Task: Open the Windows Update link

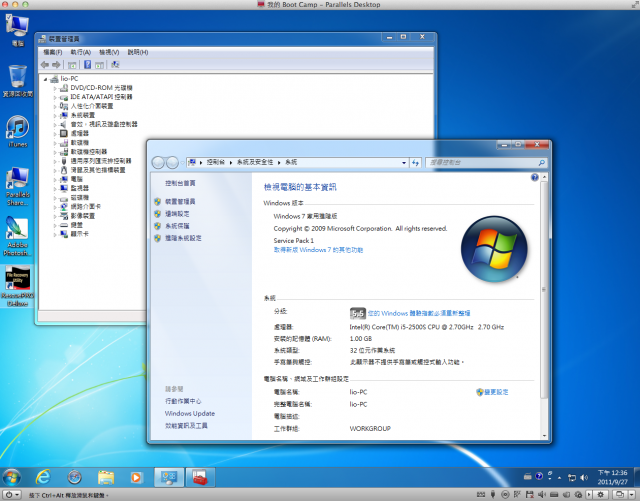Action: [189, 413]
